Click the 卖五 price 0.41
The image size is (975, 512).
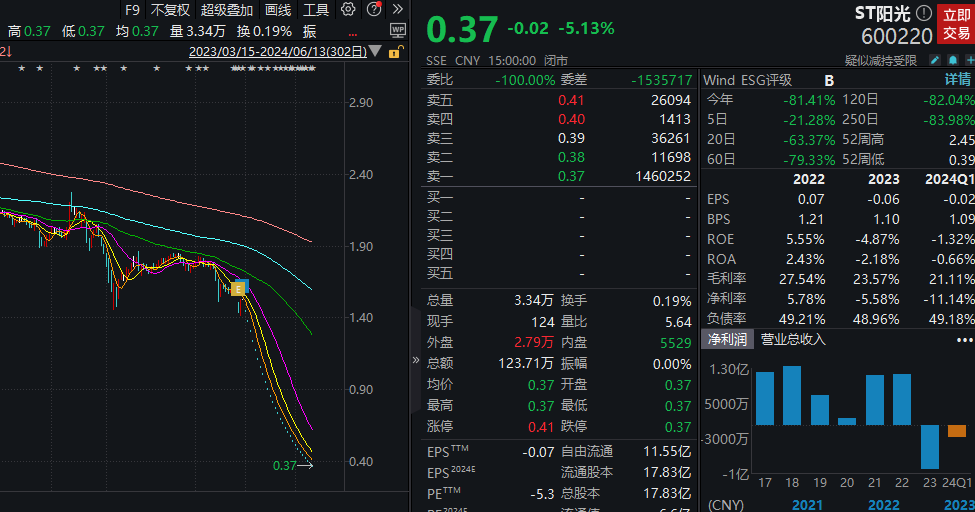click(571, 100)
